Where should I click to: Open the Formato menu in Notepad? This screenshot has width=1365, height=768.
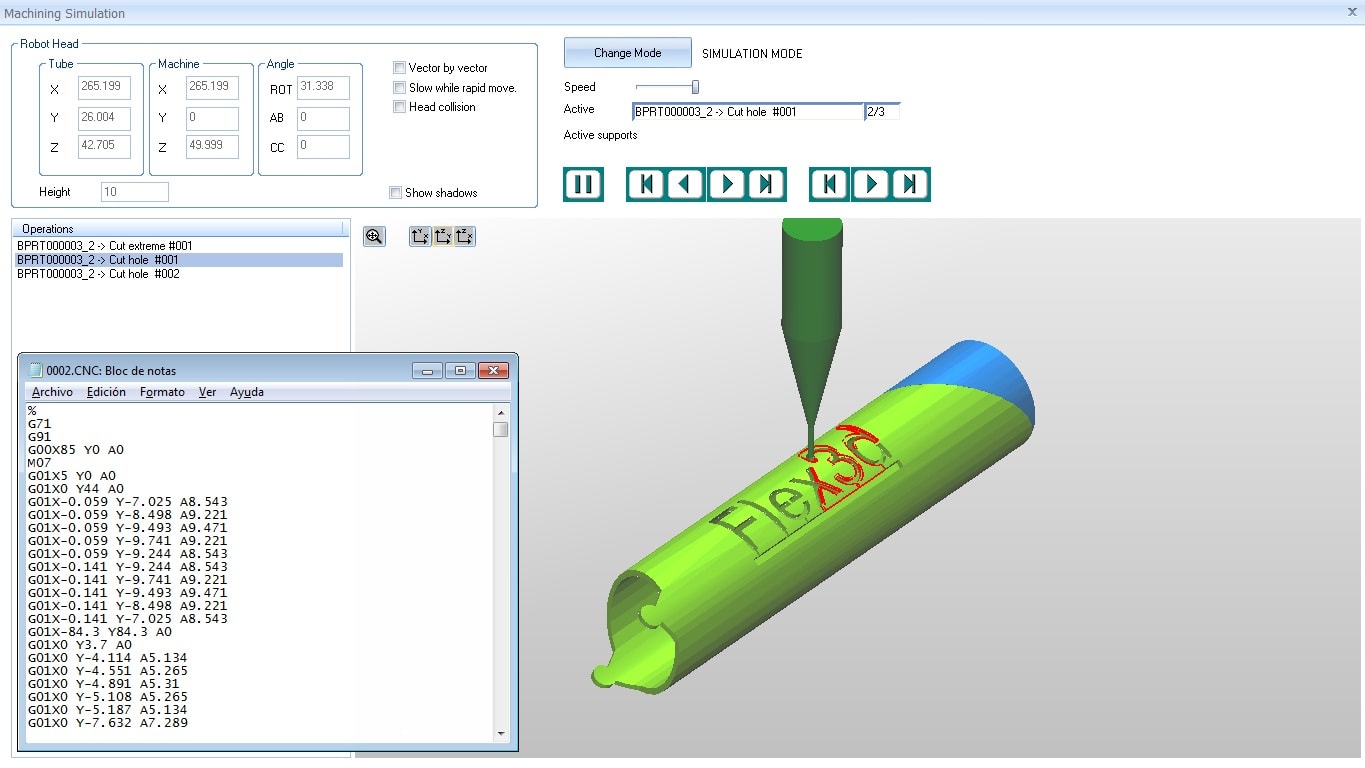tap(162, 392)
